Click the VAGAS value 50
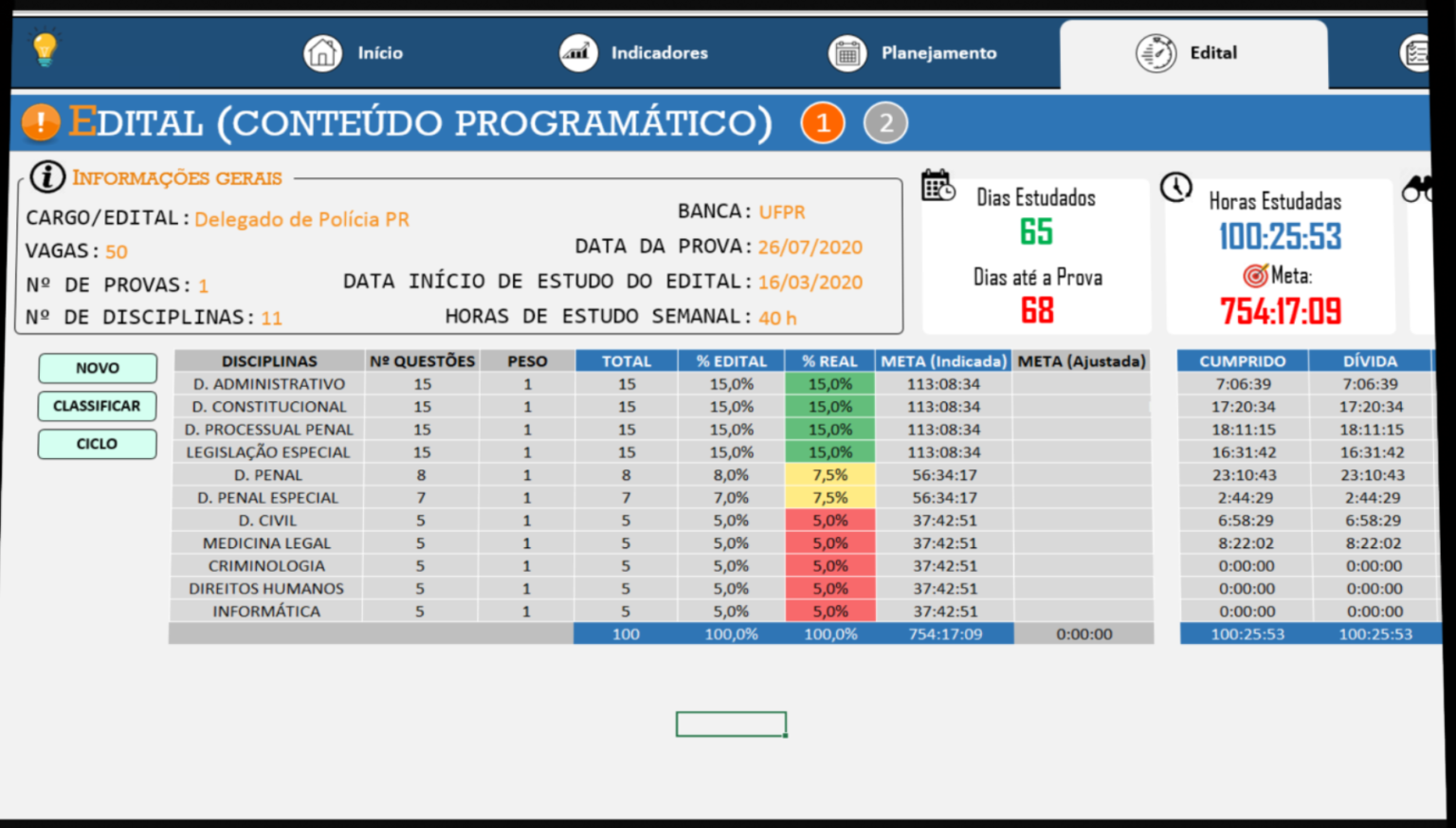This screenshot has height=828, width=1456. (117, 251)
